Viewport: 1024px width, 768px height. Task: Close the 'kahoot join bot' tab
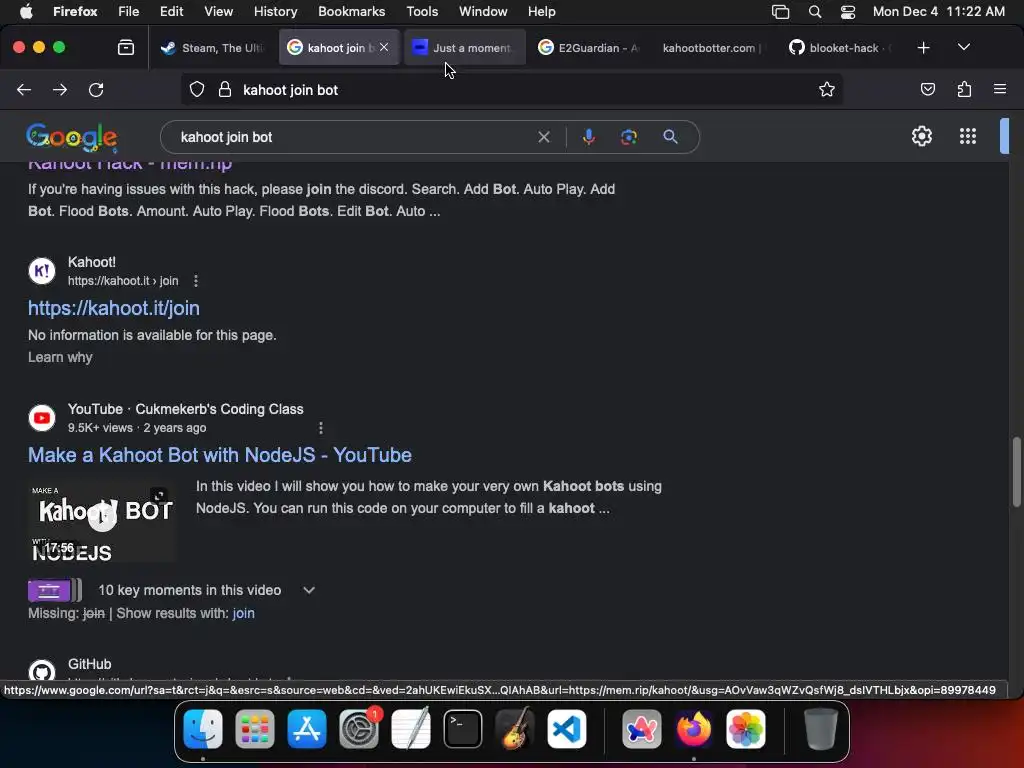[384, 47]
